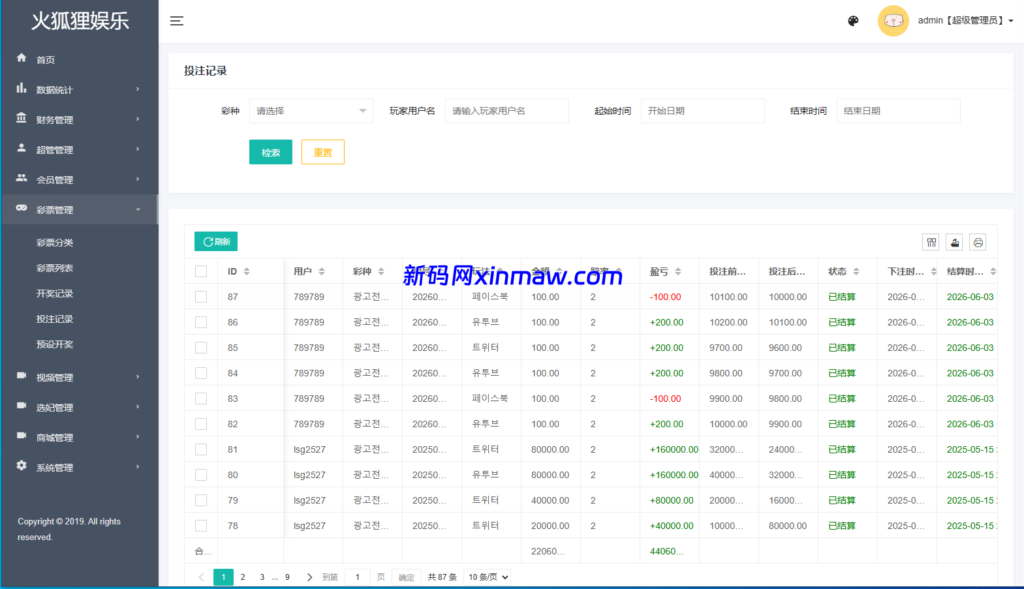The width and height of the screenshot is (1024, 589).
Task: Open the theme palette icon
Action: [853, 21]
